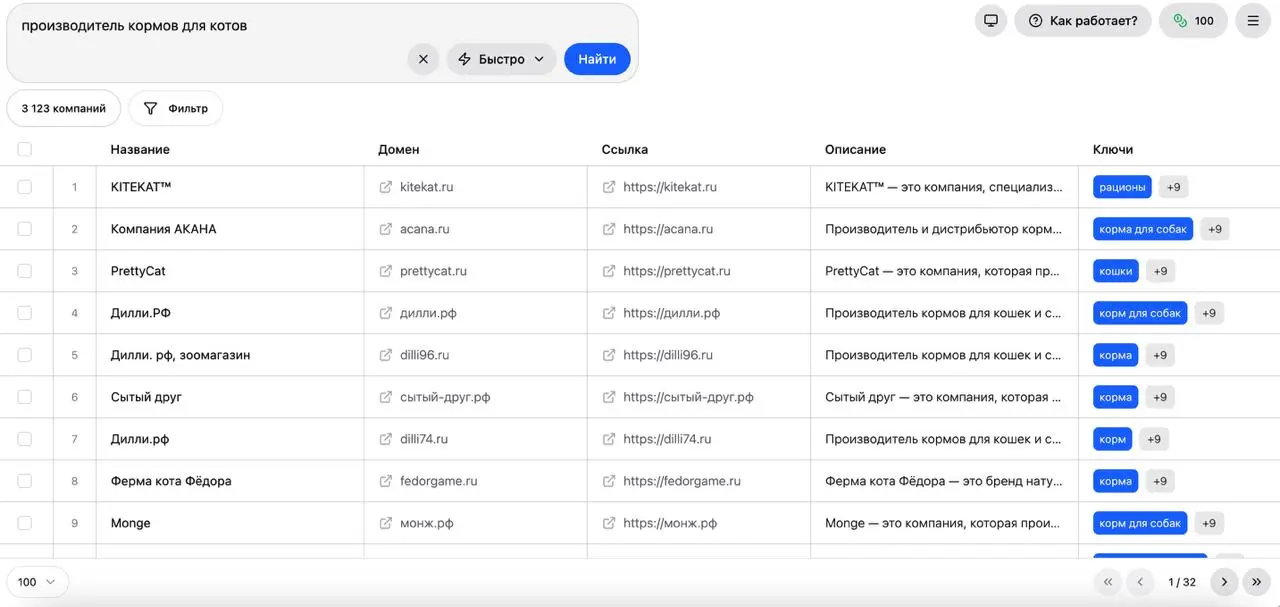Click link icon beside https://сытый-друг.рф
The height and width of the screenshot is (607, 1280).
point(609,397)
